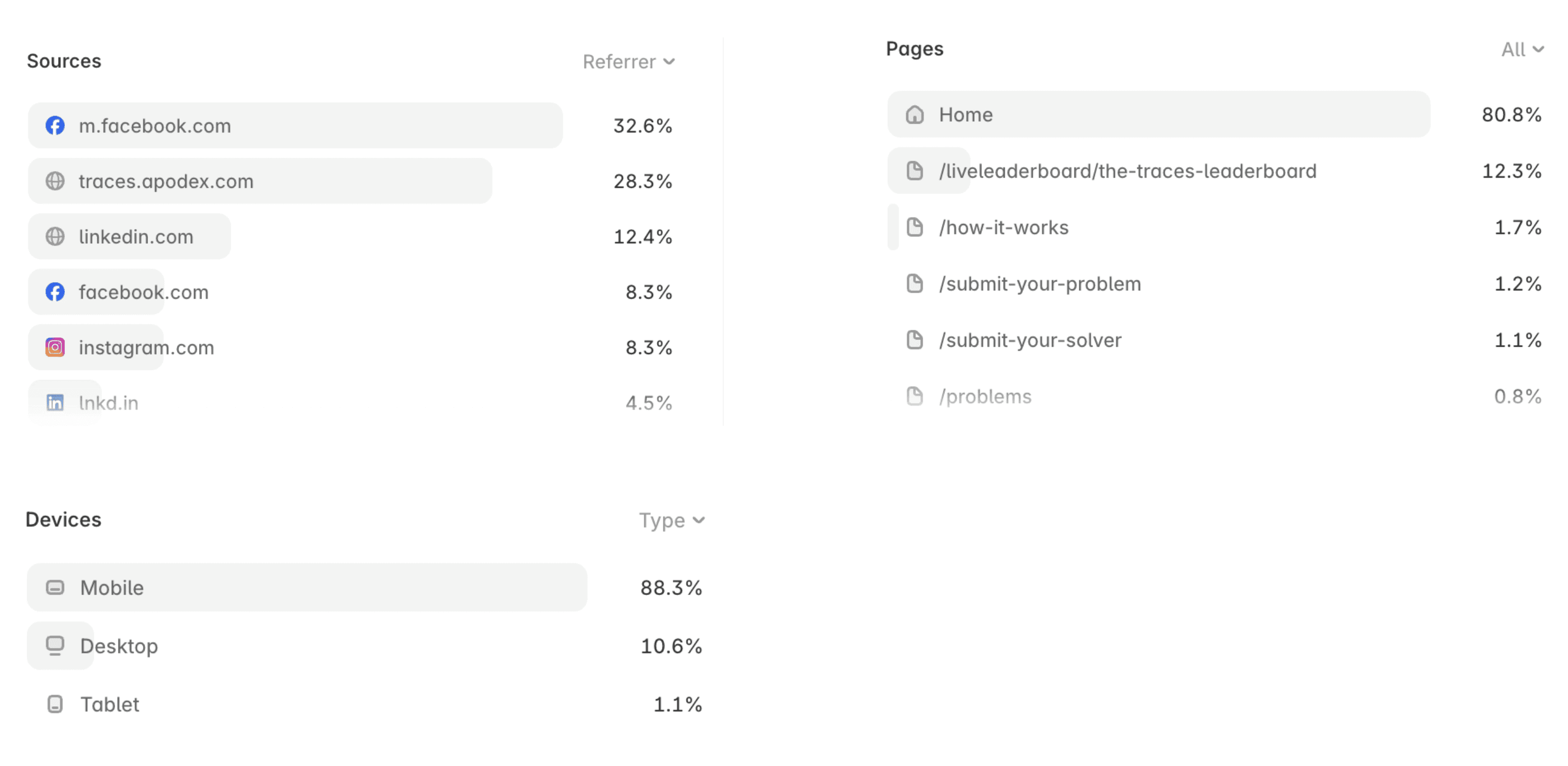This screenshot has height=766, width=1568.
Task: Click the Home 80.8% percentage value
Action: tap(1512, 115)
